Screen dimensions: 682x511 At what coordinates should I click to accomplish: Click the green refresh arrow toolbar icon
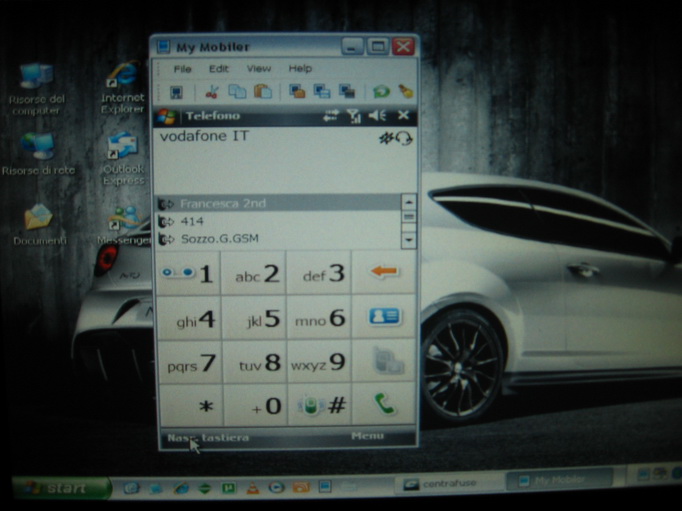[381, 92]
